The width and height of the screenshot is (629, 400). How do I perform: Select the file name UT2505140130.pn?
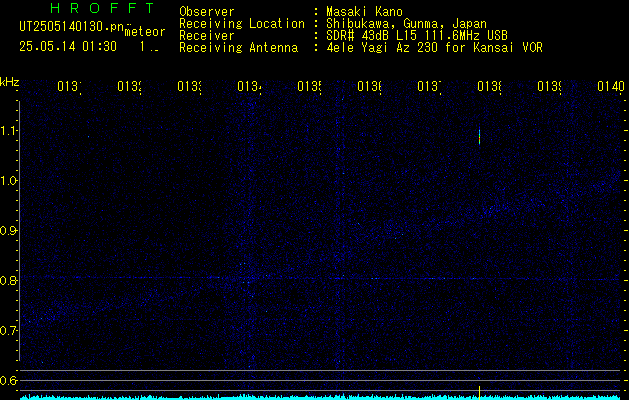72,27
